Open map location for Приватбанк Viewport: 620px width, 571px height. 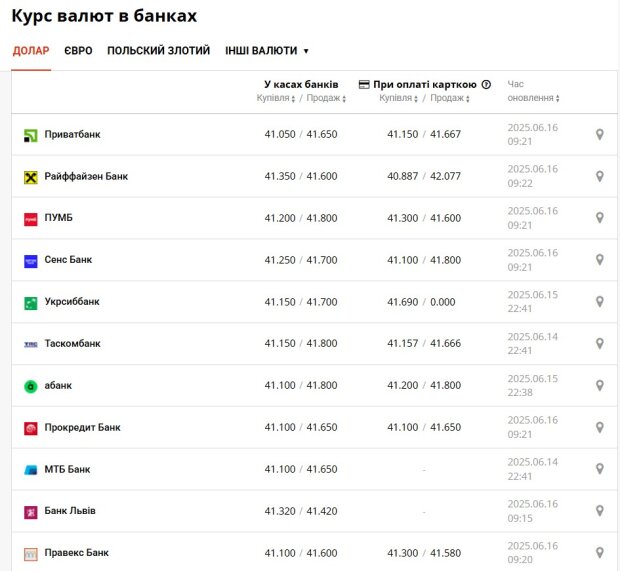click(599, 134)
